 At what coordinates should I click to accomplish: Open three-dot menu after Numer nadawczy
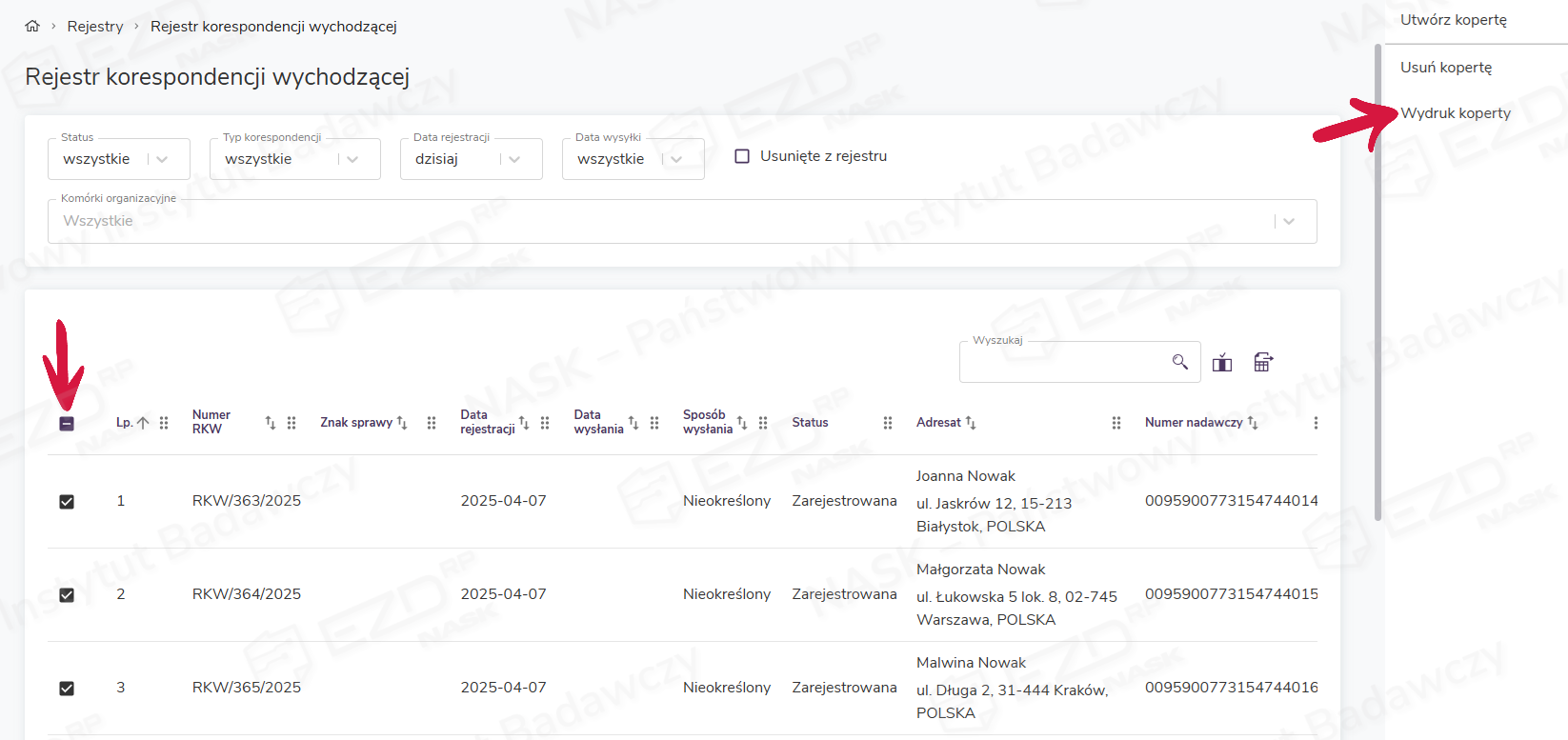[1316, 423]
